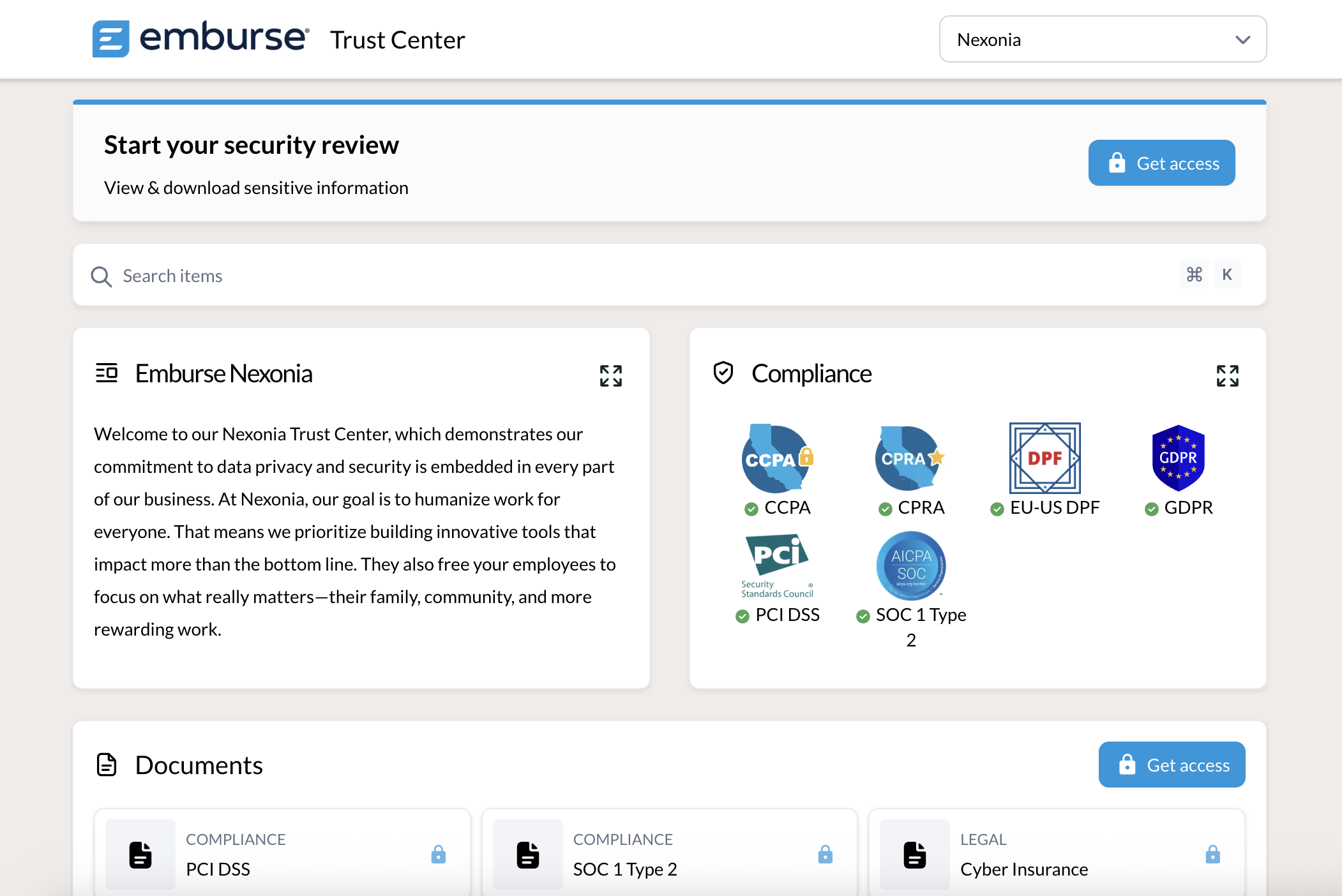Open the EU-US DPF badge
Screen dimensions: 1342x896
coord(1044,458)
